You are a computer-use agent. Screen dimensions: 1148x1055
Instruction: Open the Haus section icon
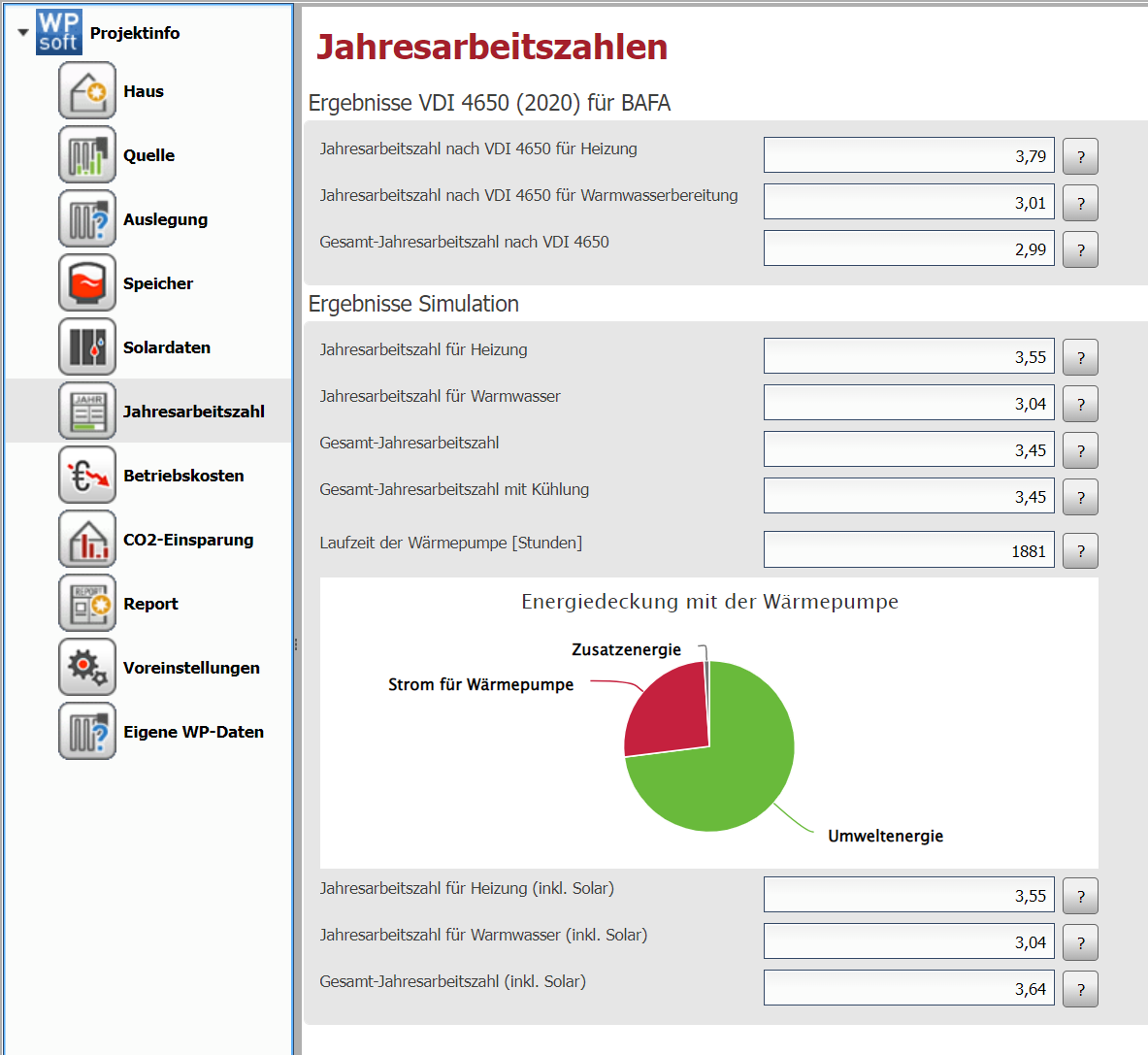[87, 91]
